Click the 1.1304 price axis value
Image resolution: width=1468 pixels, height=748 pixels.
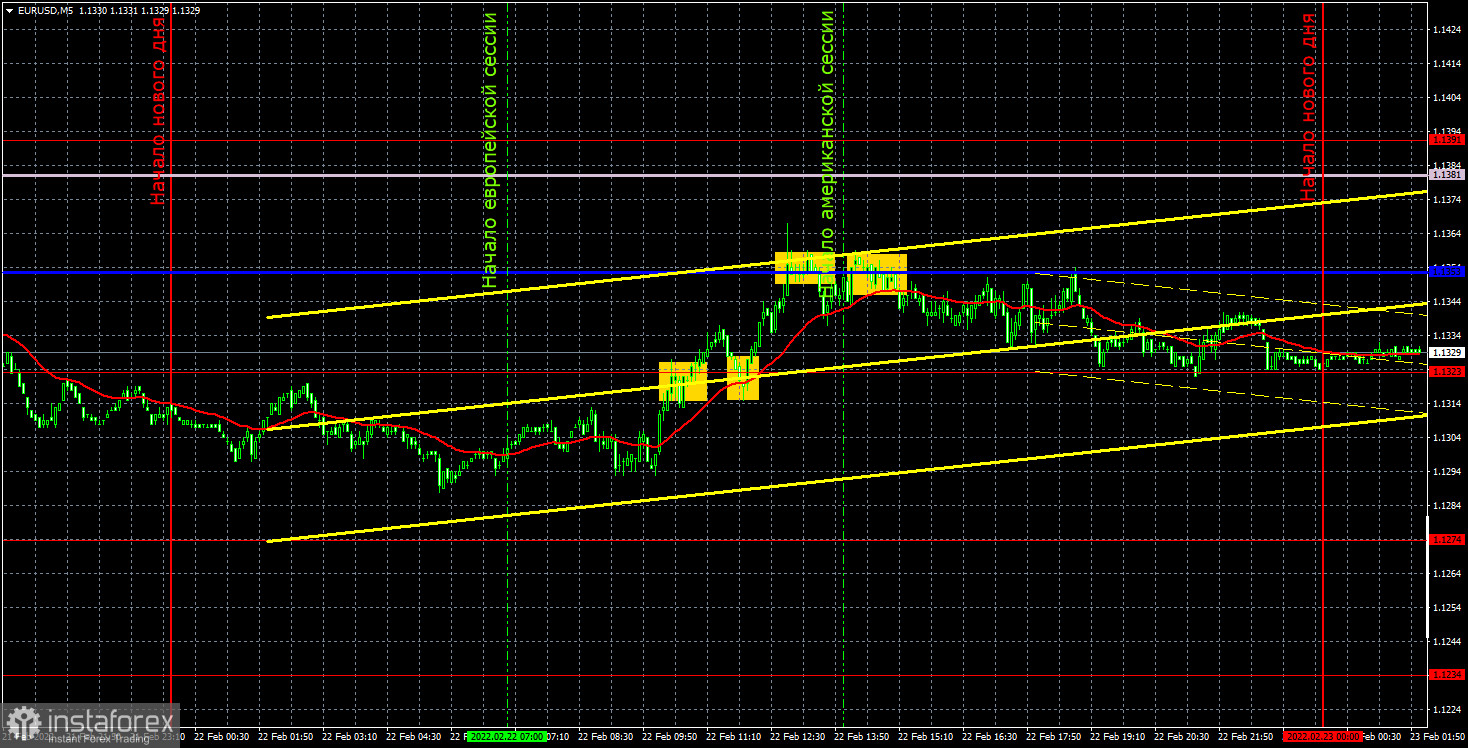[x=1447, y=438]
